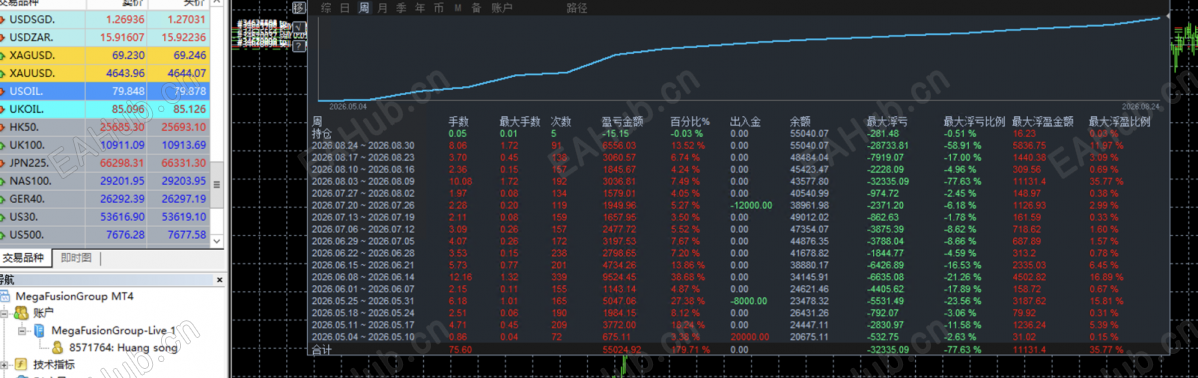Open the M tab in stats panel
Image resolution: width=1198 pixels, height=378 pixels.
click(458, 8)
